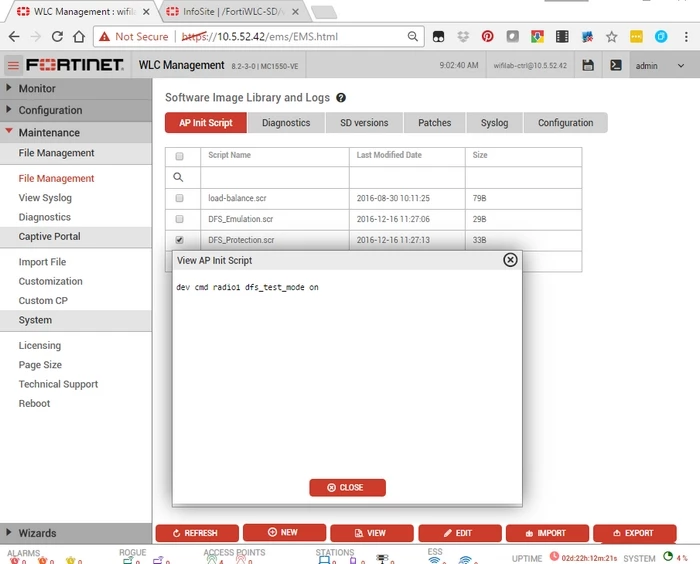Close the InfoSite browser tab

(x=295, y=12)
